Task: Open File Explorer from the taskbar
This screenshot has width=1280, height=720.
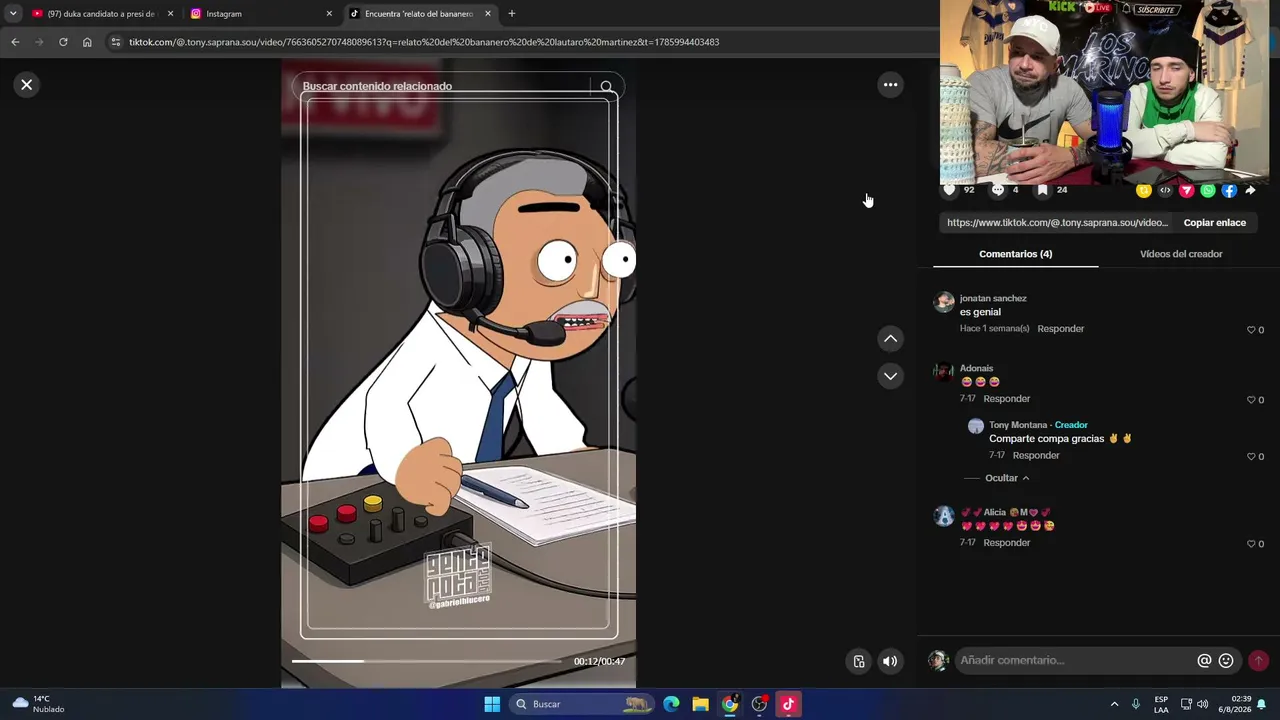Action: [700, 704]
